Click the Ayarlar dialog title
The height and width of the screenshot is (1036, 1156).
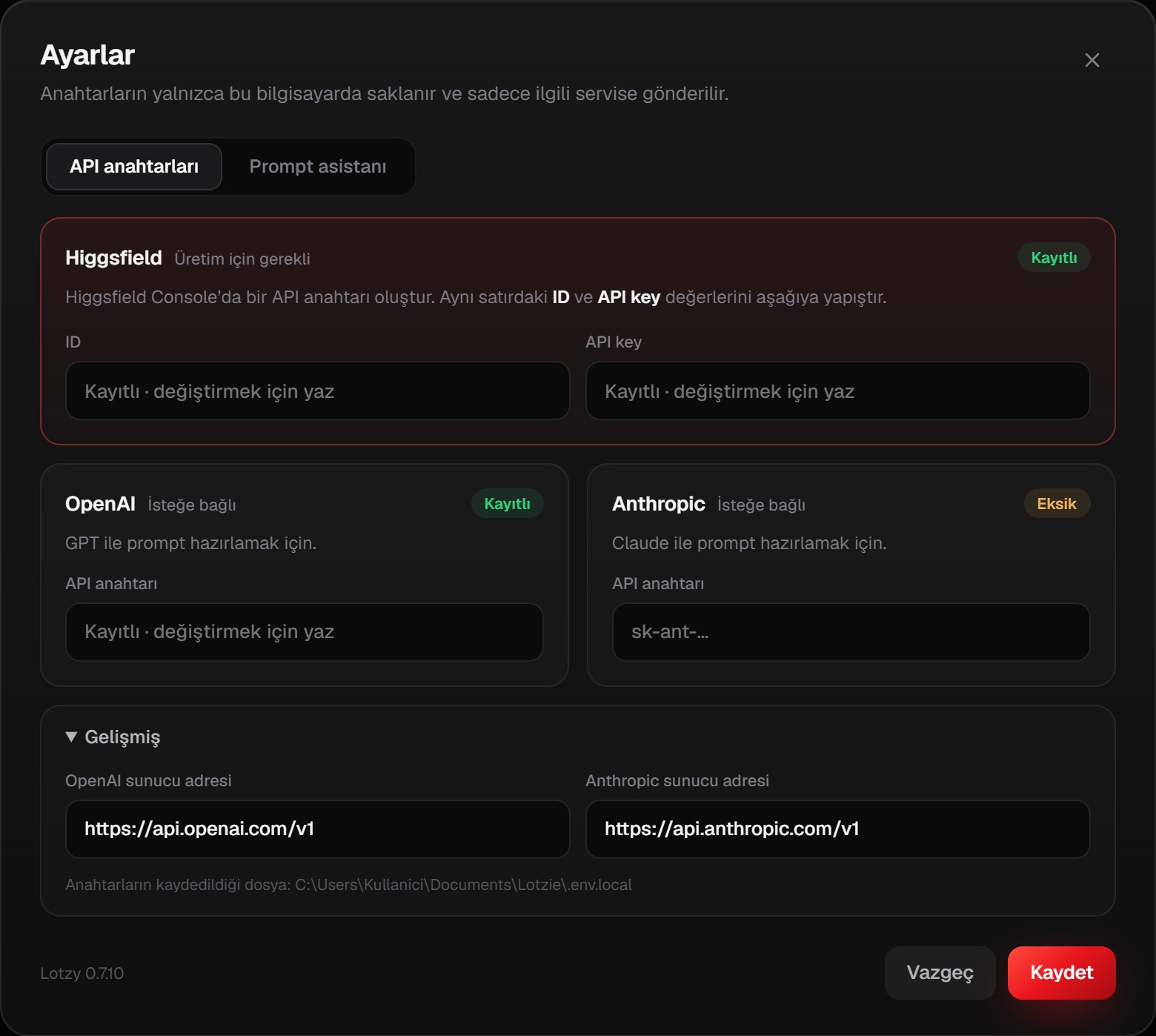pos(87,56)
